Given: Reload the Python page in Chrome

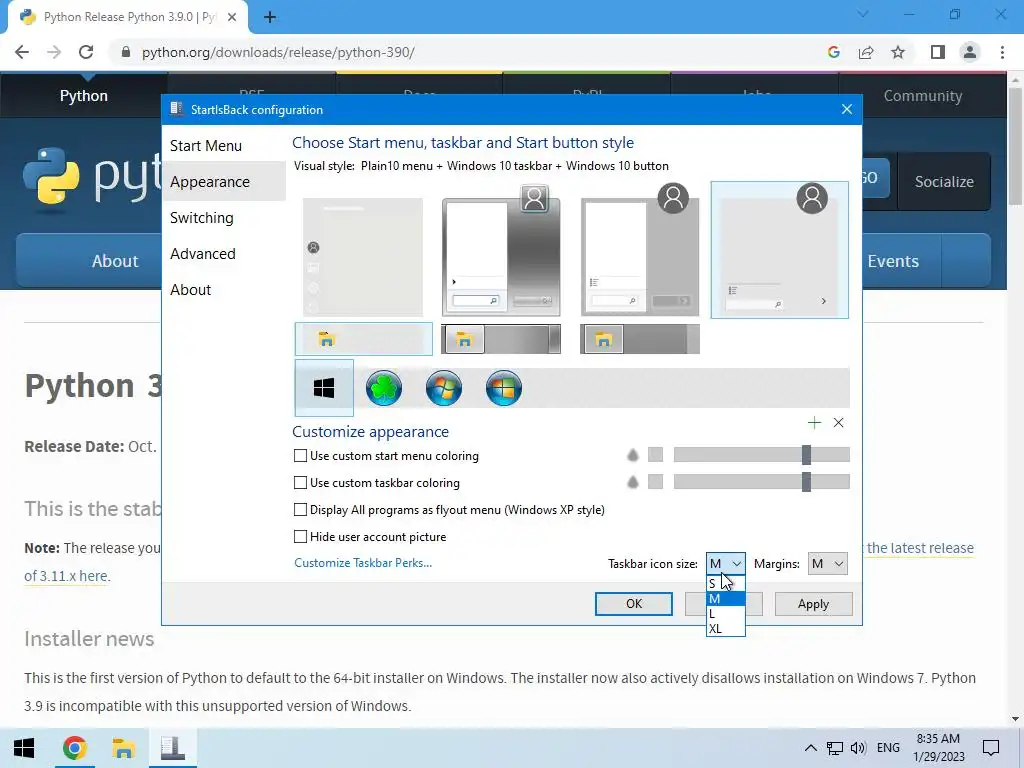Looking at the screenshot, I should (86, 52).
